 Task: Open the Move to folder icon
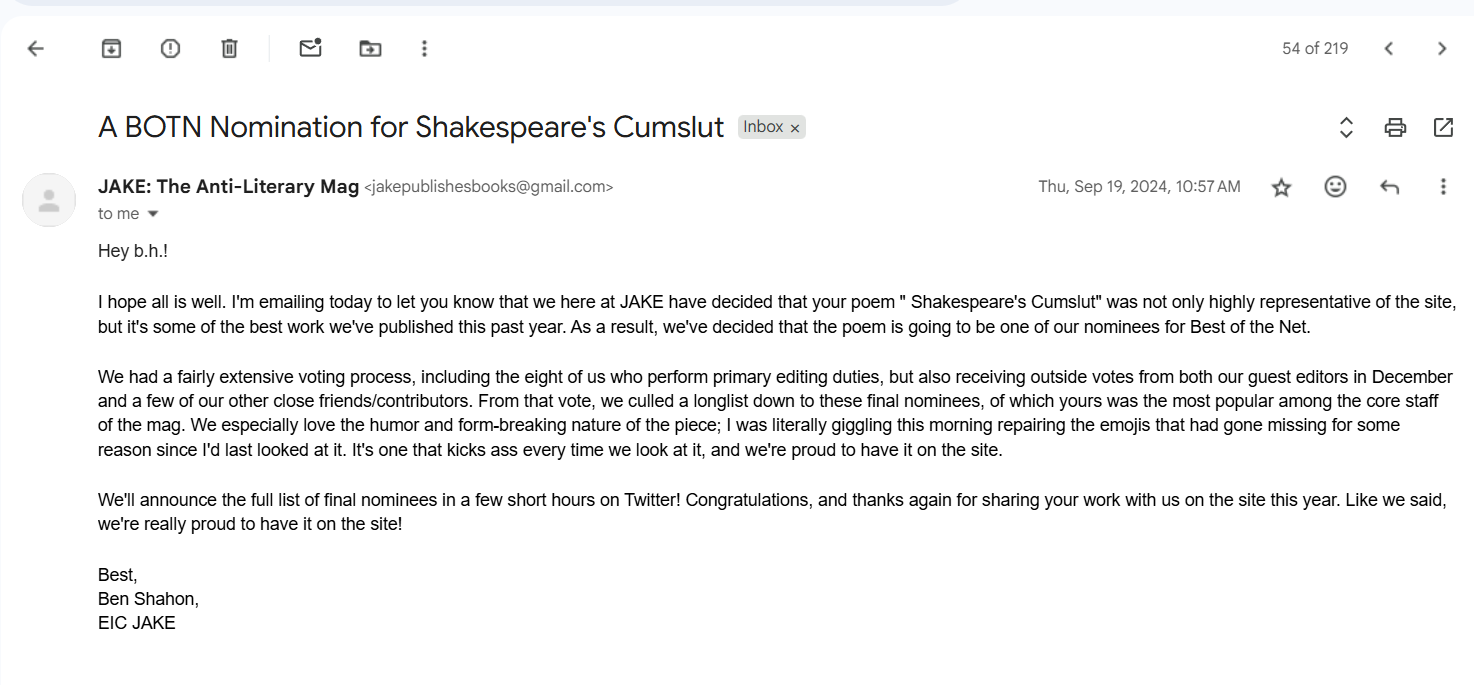[370, 48]
